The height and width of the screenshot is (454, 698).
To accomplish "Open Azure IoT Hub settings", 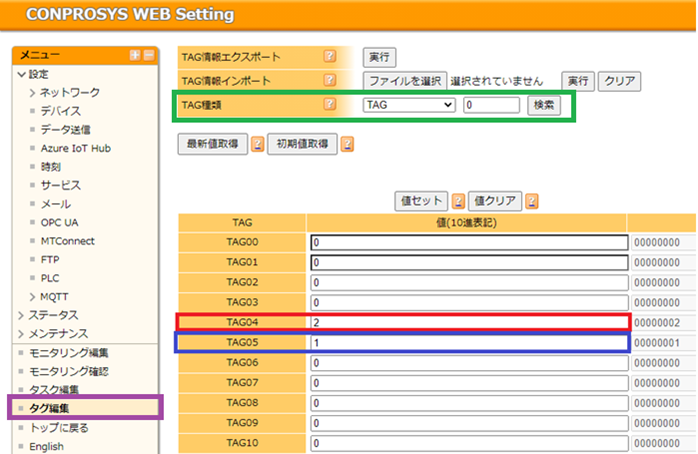I will [76, 148].
